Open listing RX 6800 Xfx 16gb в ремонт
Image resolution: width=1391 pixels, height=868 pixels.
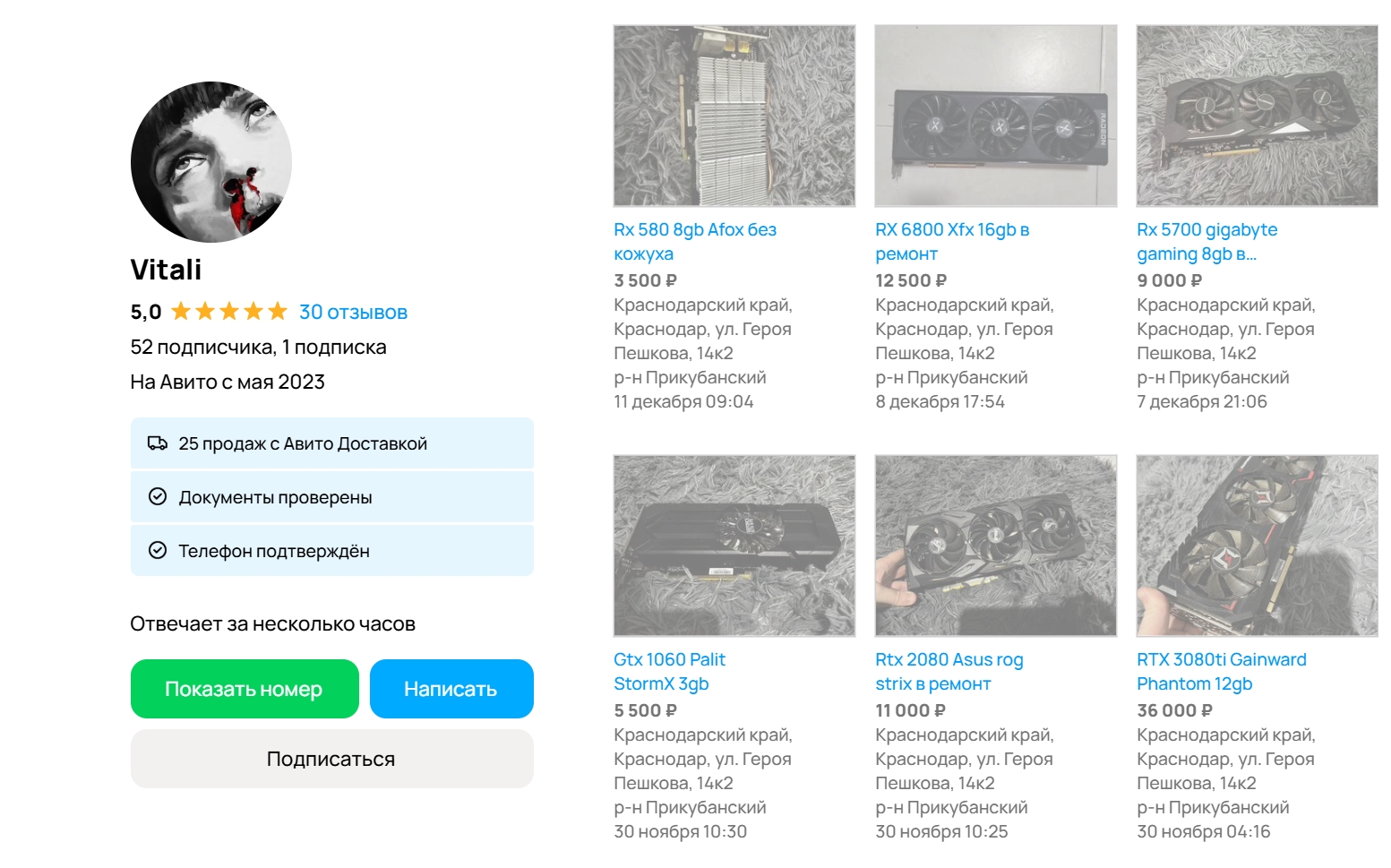coord(952,242)
